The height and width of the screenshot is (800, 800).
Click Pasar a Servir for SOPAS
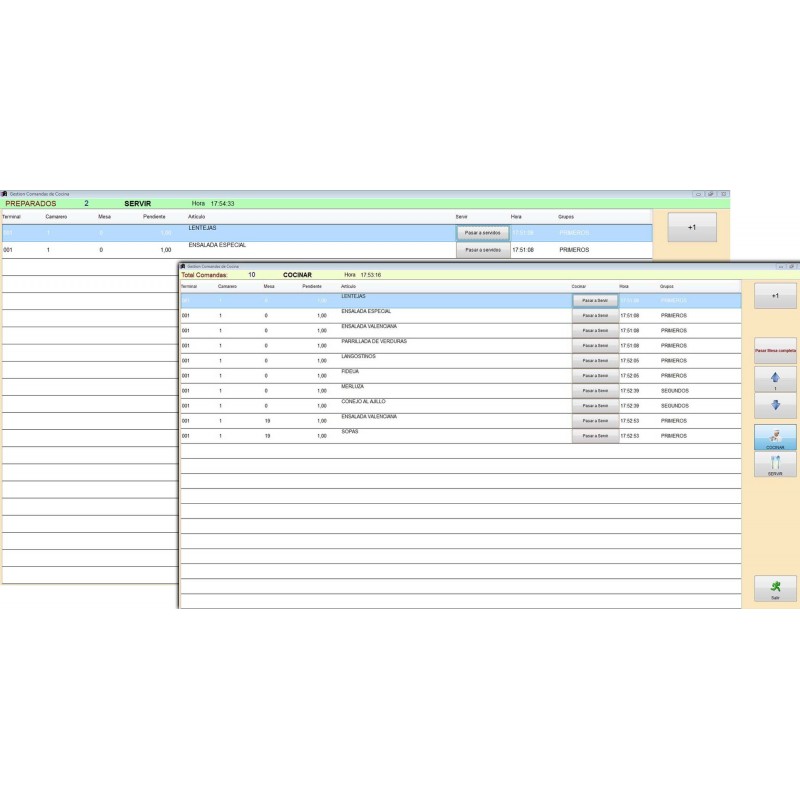click(595, 436)
